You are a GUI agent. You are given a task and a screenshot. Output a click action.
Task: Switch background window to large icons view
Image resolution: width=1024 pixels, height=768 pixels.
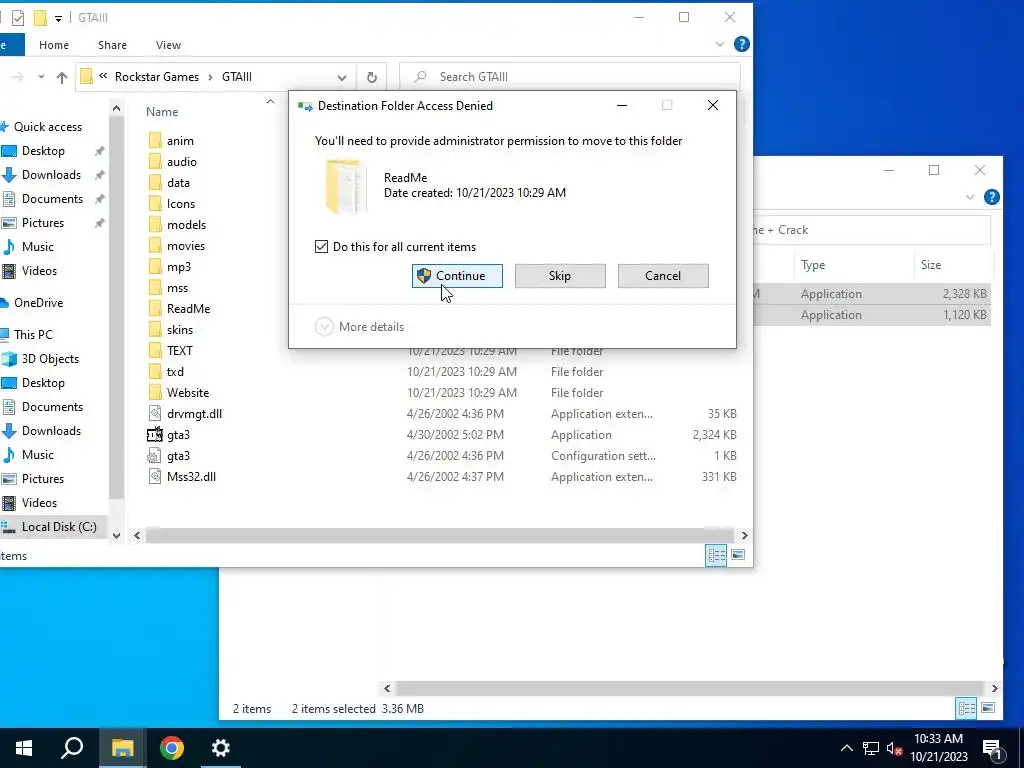tap(988, 709)
